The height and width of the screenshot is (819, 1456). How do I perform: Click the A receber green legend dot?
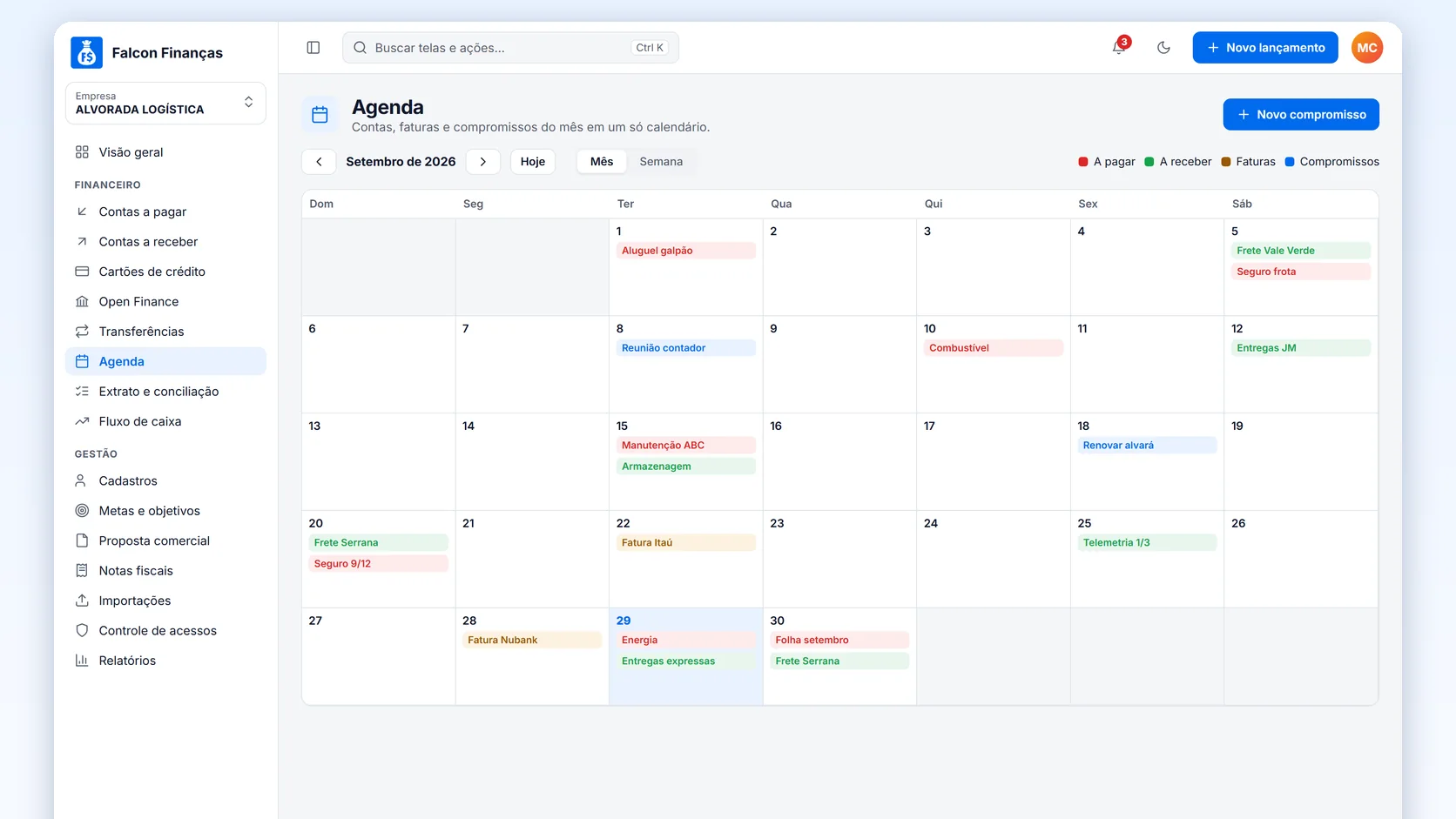point(1149,162)
